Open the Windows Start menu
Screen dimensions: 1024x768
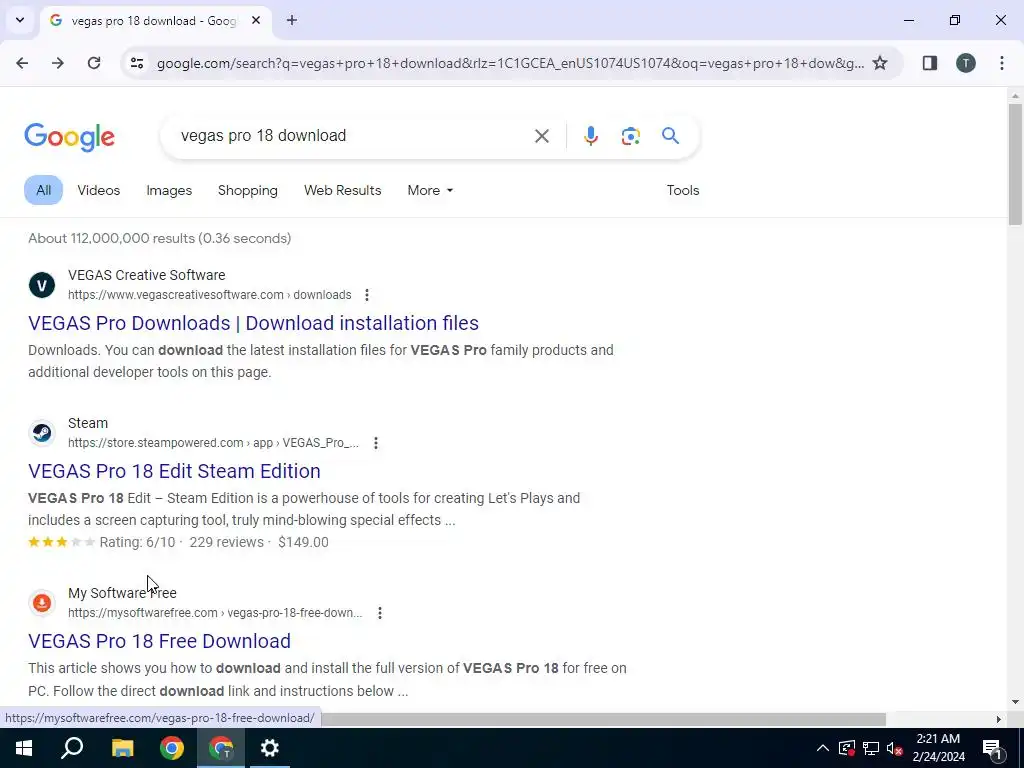point(24,748)
